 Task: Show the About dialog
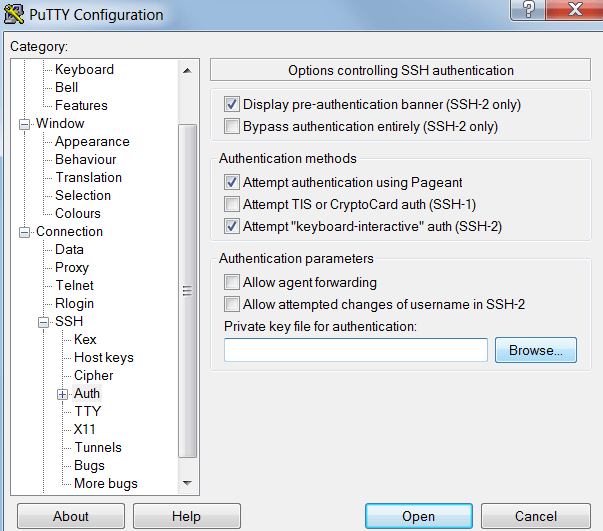pyautogui.click(x=71, y=516)
